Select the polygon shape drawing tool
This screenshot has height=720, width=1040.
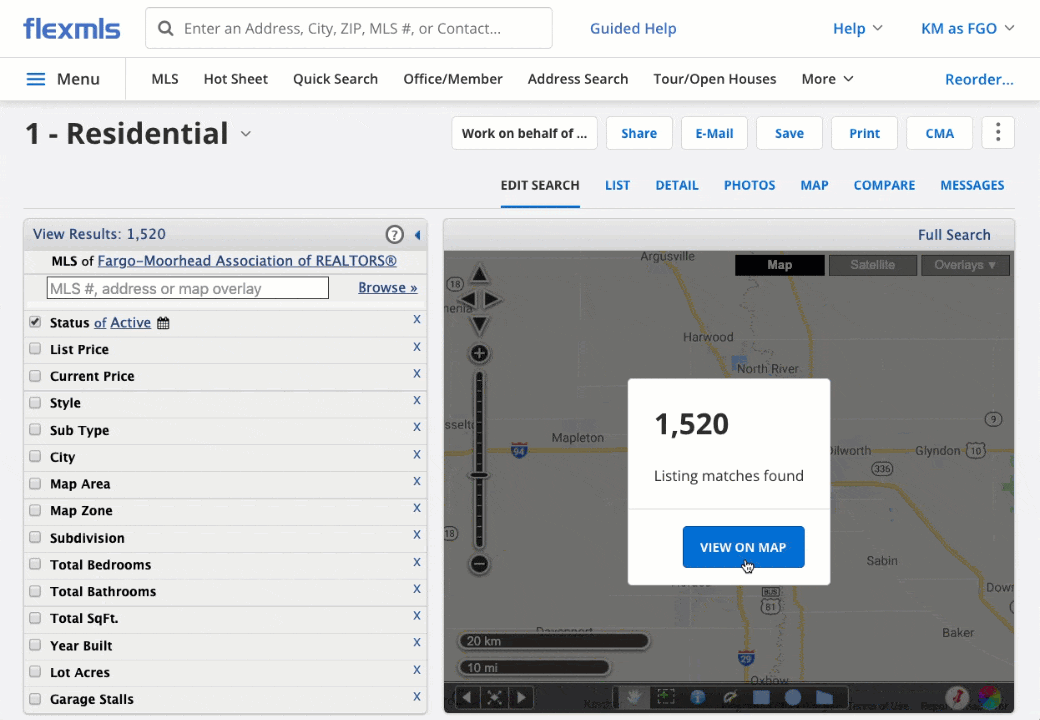[x=823, y=697]
